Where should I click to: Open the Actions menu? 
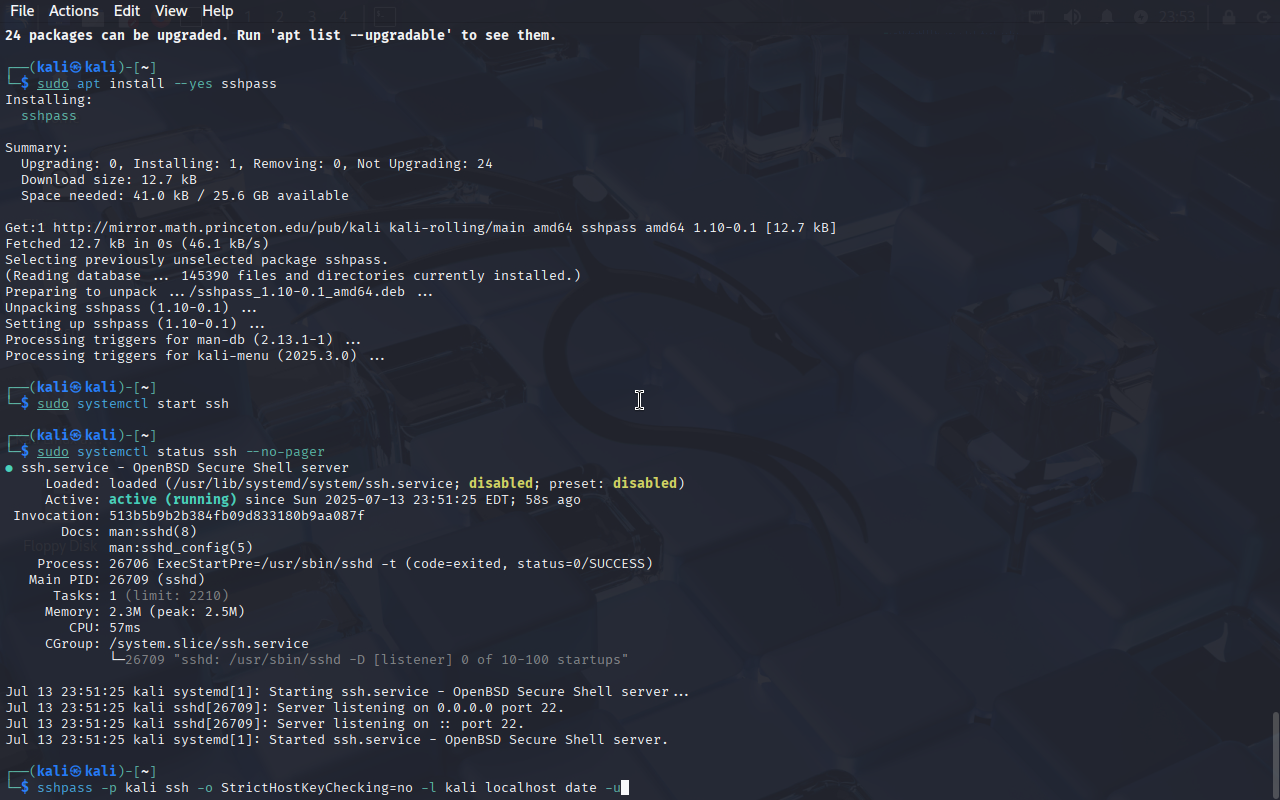click(74, 11)
